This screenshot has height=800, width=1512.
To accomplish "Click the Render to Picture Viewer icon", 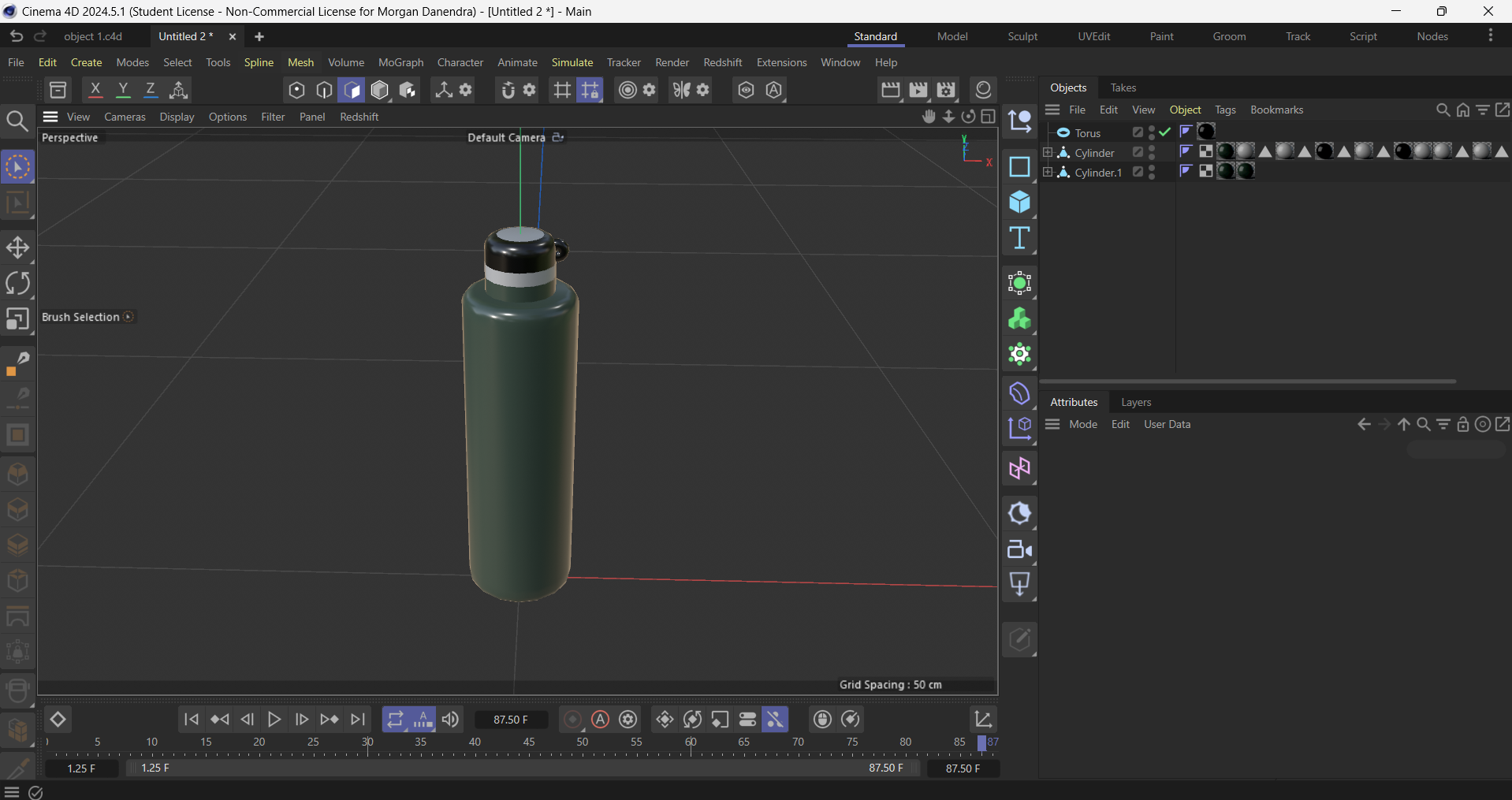I will 918,89.
